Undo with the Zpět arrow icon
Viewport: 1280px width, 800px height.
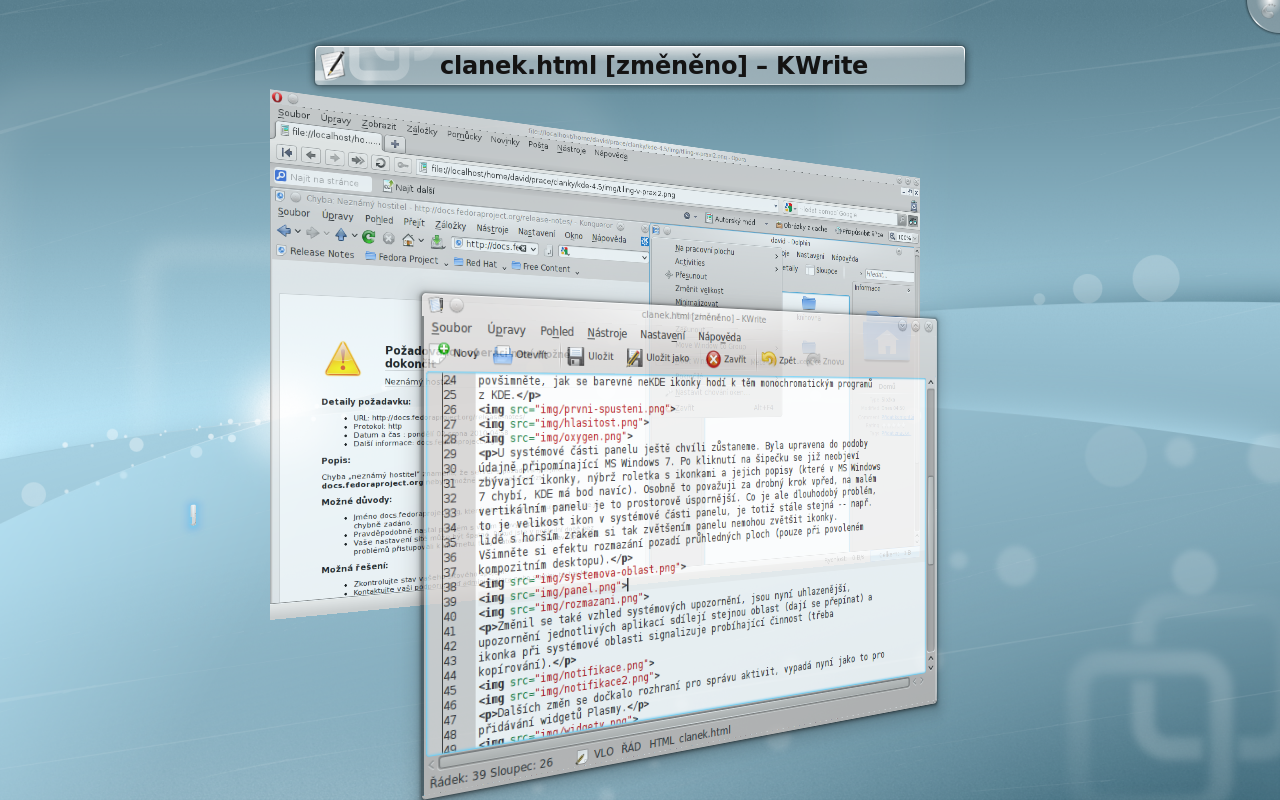coord(768,359)
